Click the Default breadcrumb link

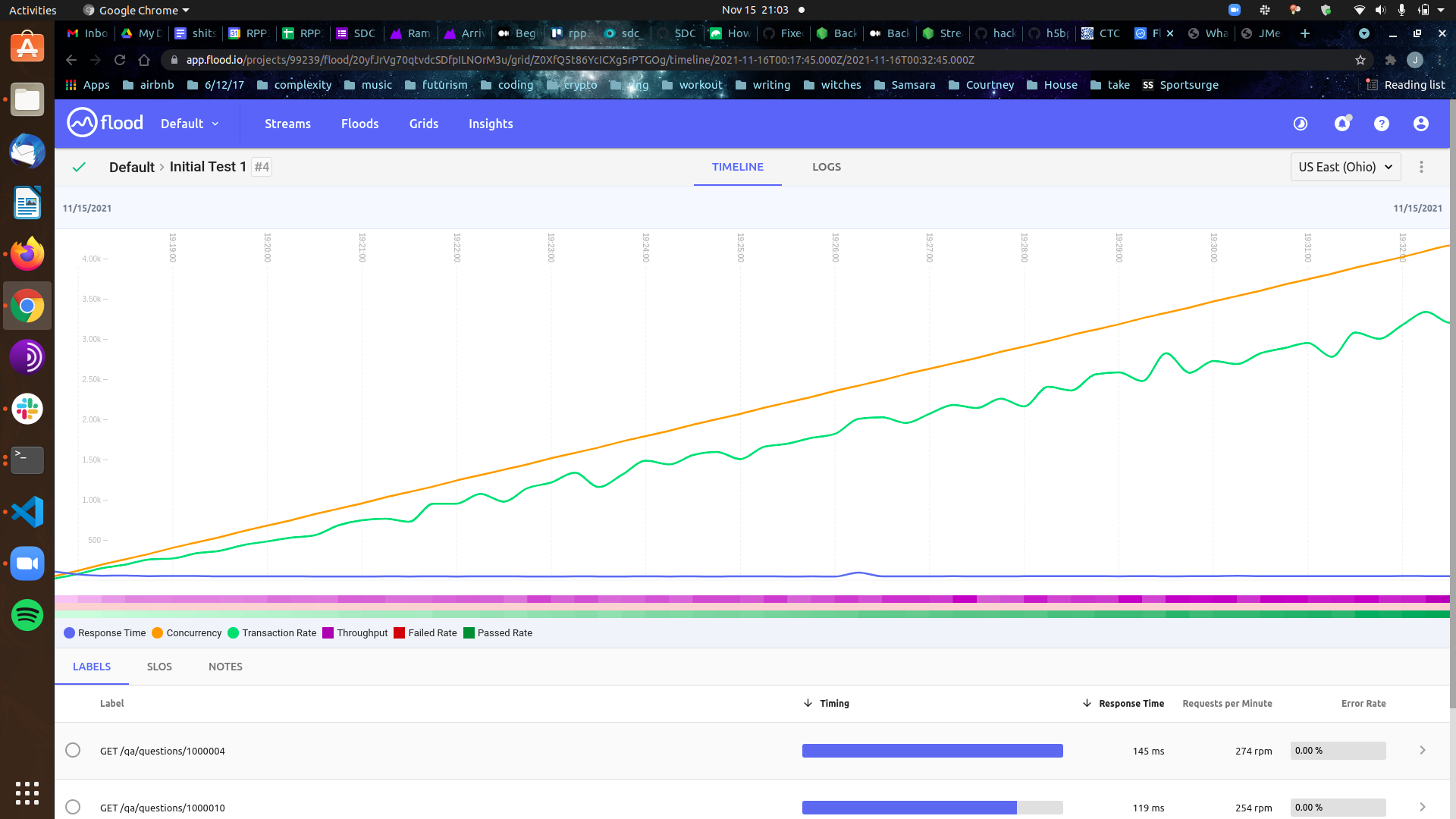coord(131,167)
